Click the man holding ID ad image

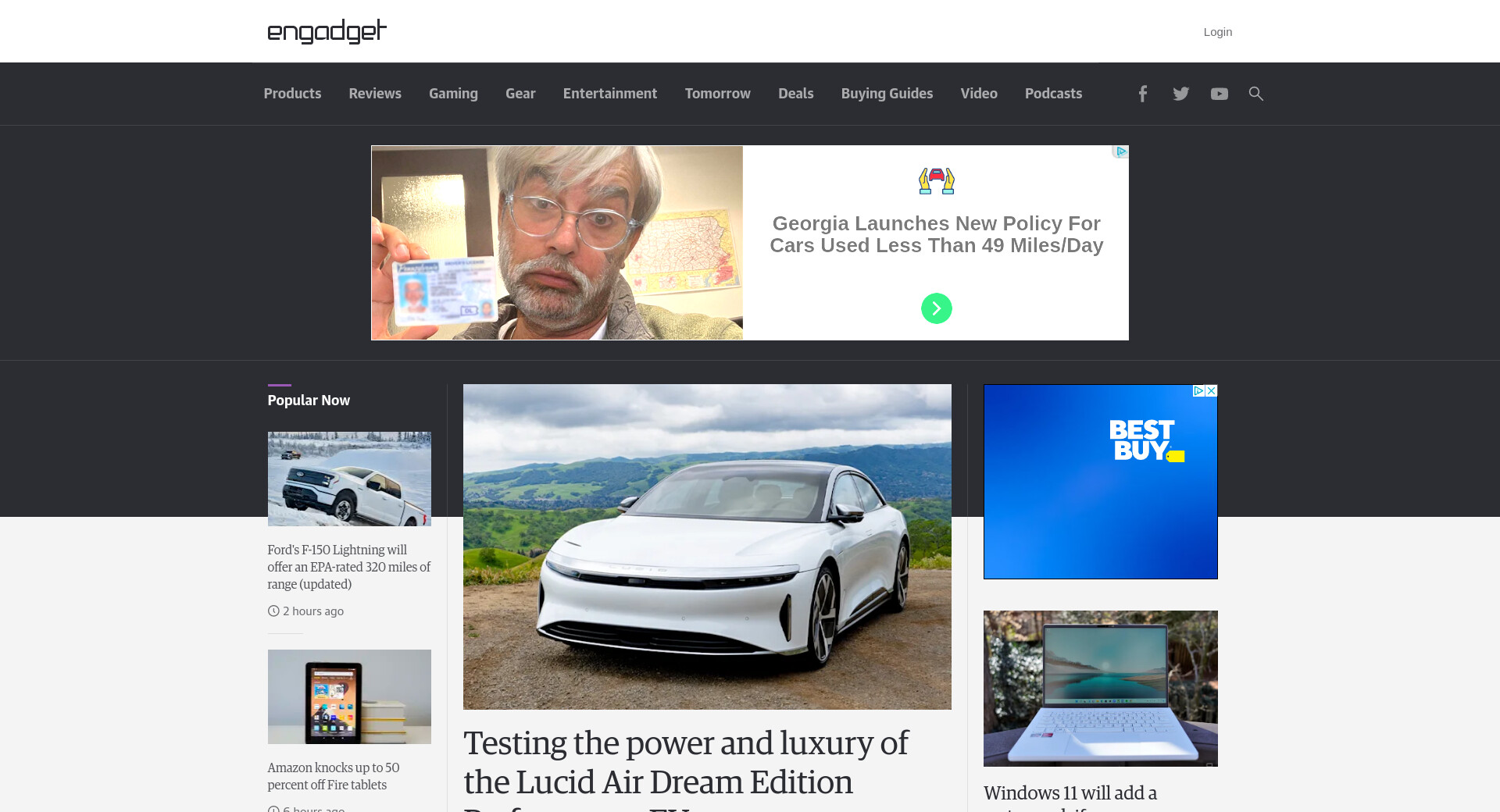tap(557, 243)
